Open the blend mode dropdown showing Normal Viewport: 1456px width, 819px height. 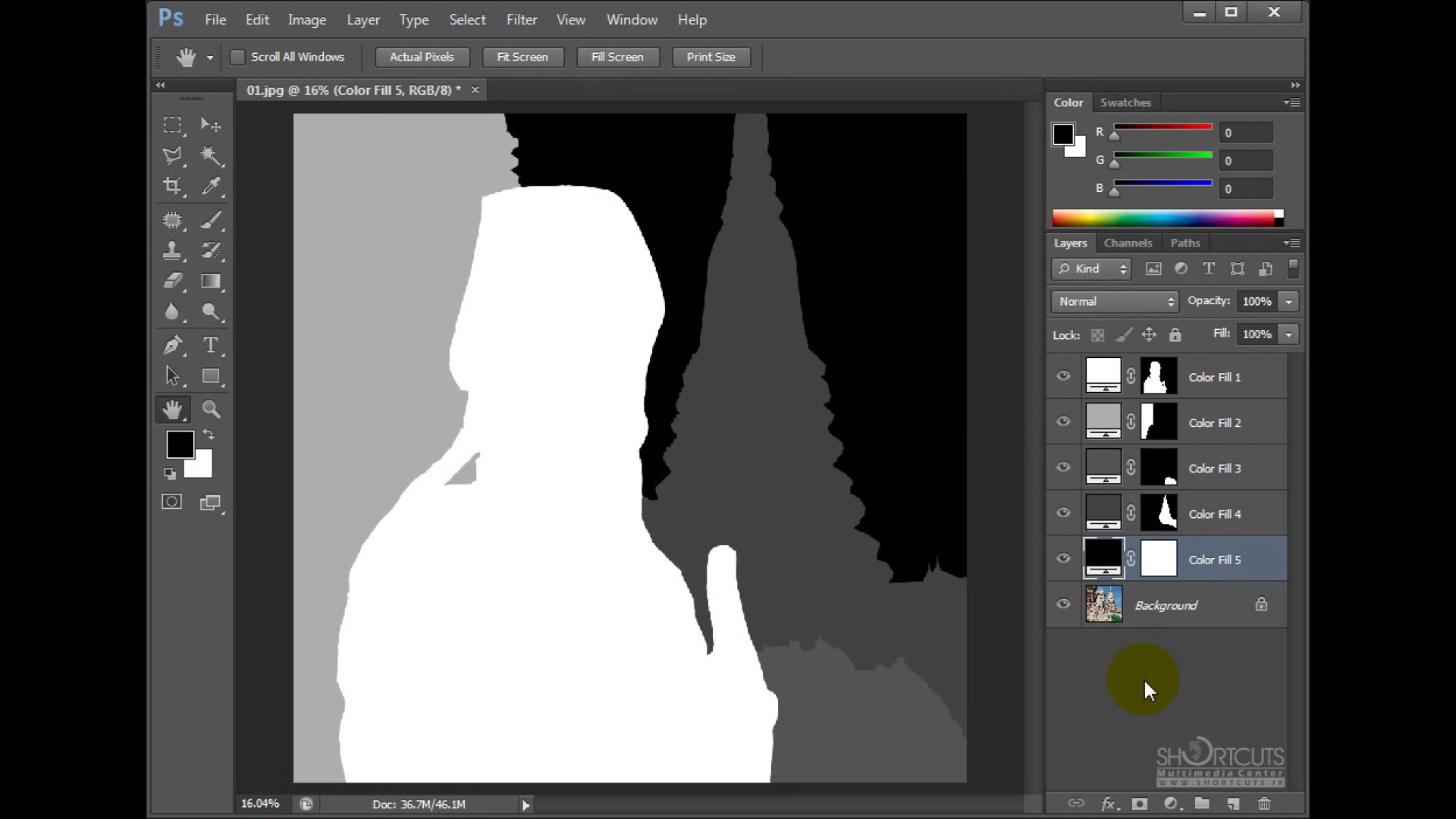point(1115,301)
